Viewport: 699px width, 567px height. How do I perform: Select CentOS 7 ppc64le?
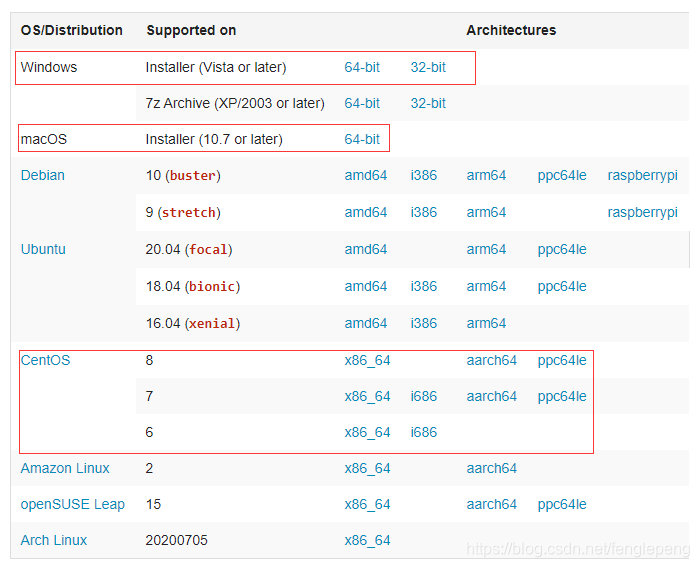pyautogui.click(x=562, y=396)
